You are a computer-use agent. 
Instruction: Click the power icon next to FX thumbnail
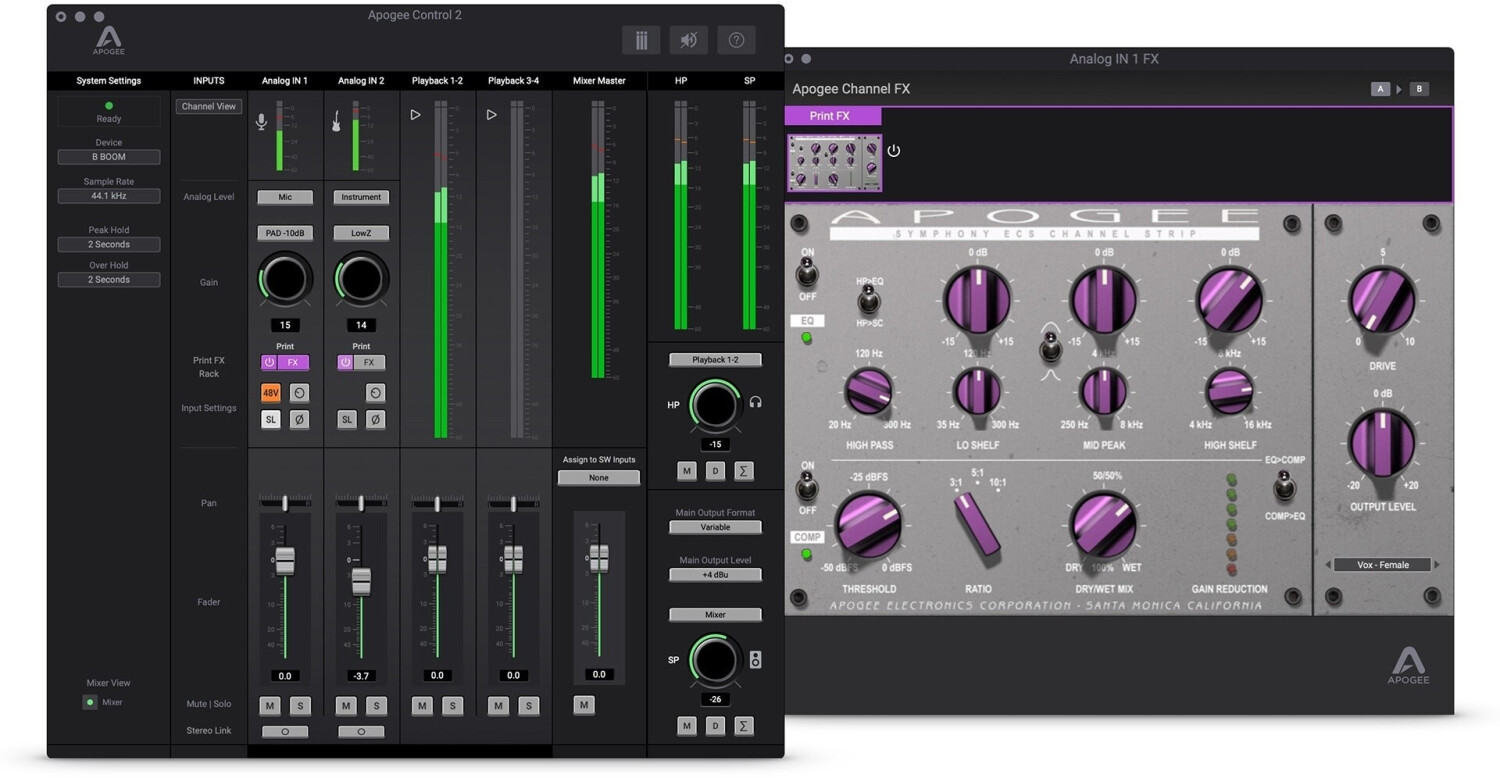[x=894, y=151]
